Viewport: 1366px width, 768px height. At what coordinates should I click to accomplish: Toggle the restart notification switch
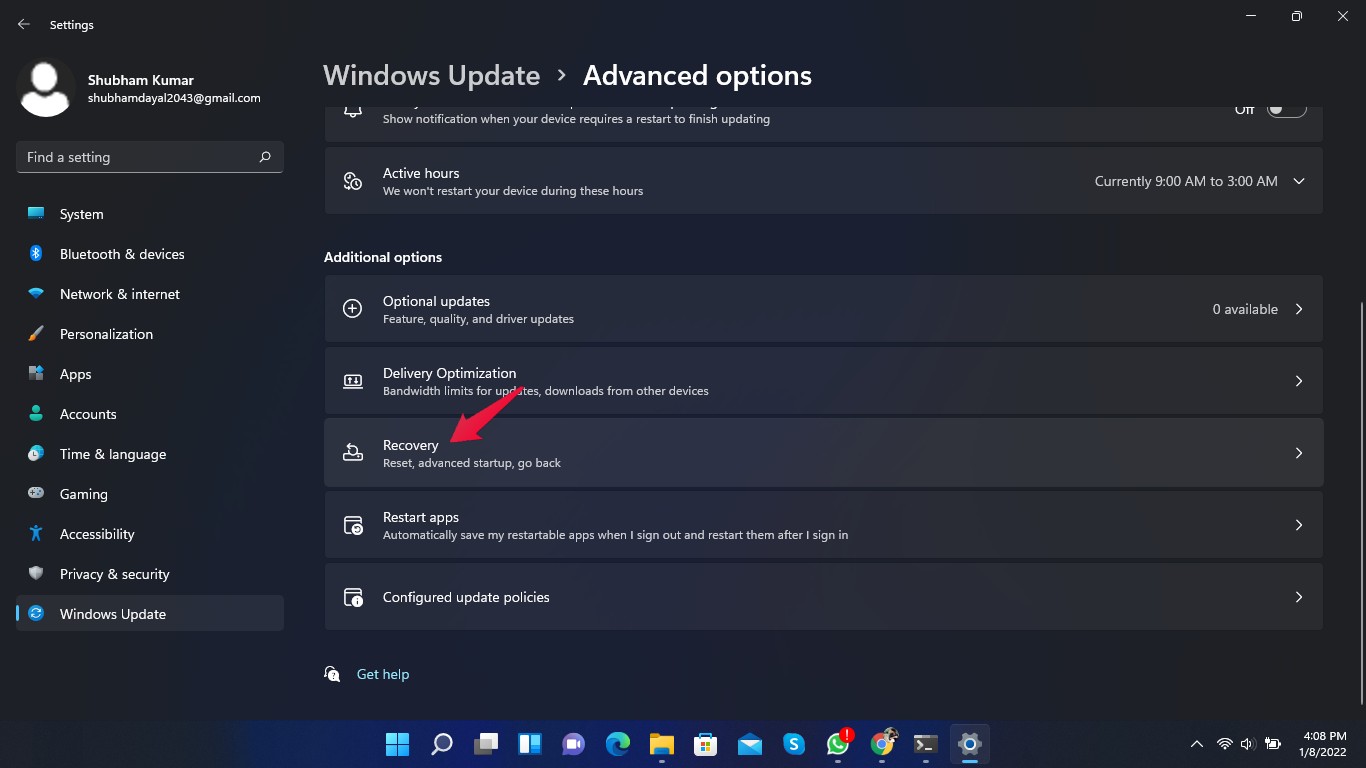coord(1287,109)
